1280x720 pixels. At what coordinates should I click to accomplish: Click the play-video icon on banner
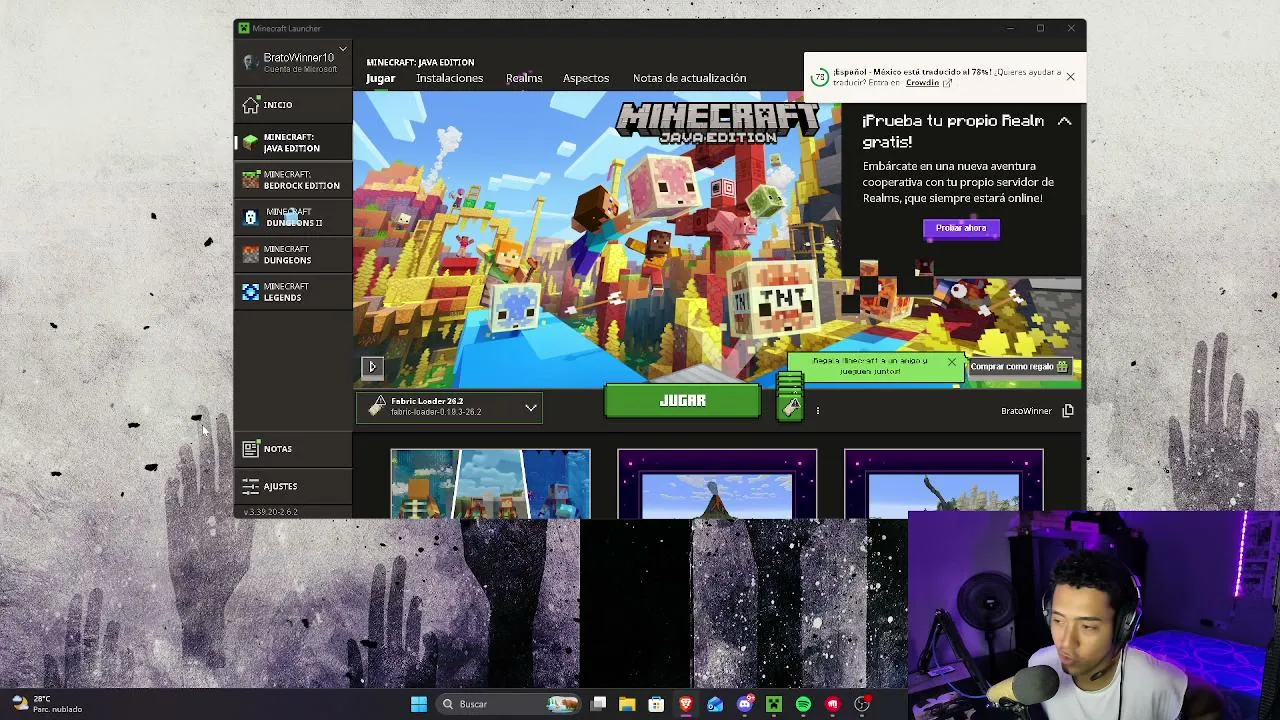pyautogui.click(x=372, y=367)
